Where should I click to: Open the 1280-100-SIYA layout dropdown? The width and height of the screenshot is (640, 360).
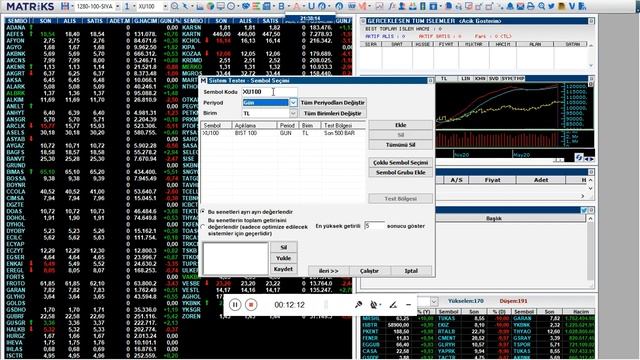click(x=118, y=7)
